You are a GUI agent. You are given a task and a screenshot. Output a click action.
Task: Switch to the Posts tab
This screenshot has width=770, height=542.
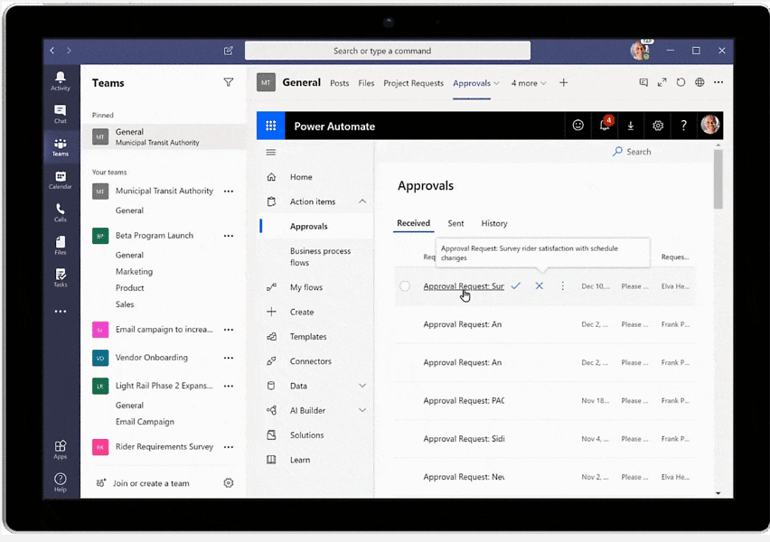(339, 83)
